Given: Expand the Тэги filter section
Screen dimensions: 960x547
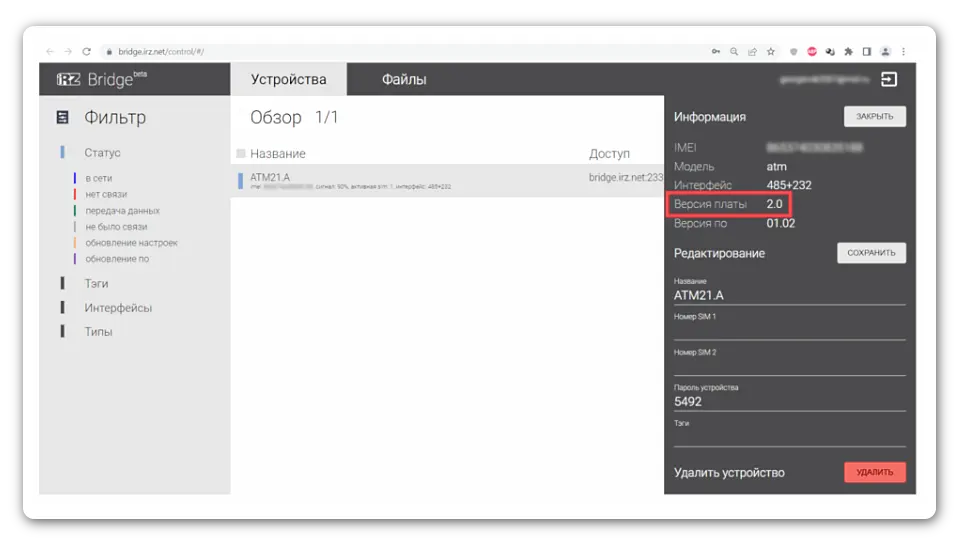Looking at the screenshot, I should (96, 284).
